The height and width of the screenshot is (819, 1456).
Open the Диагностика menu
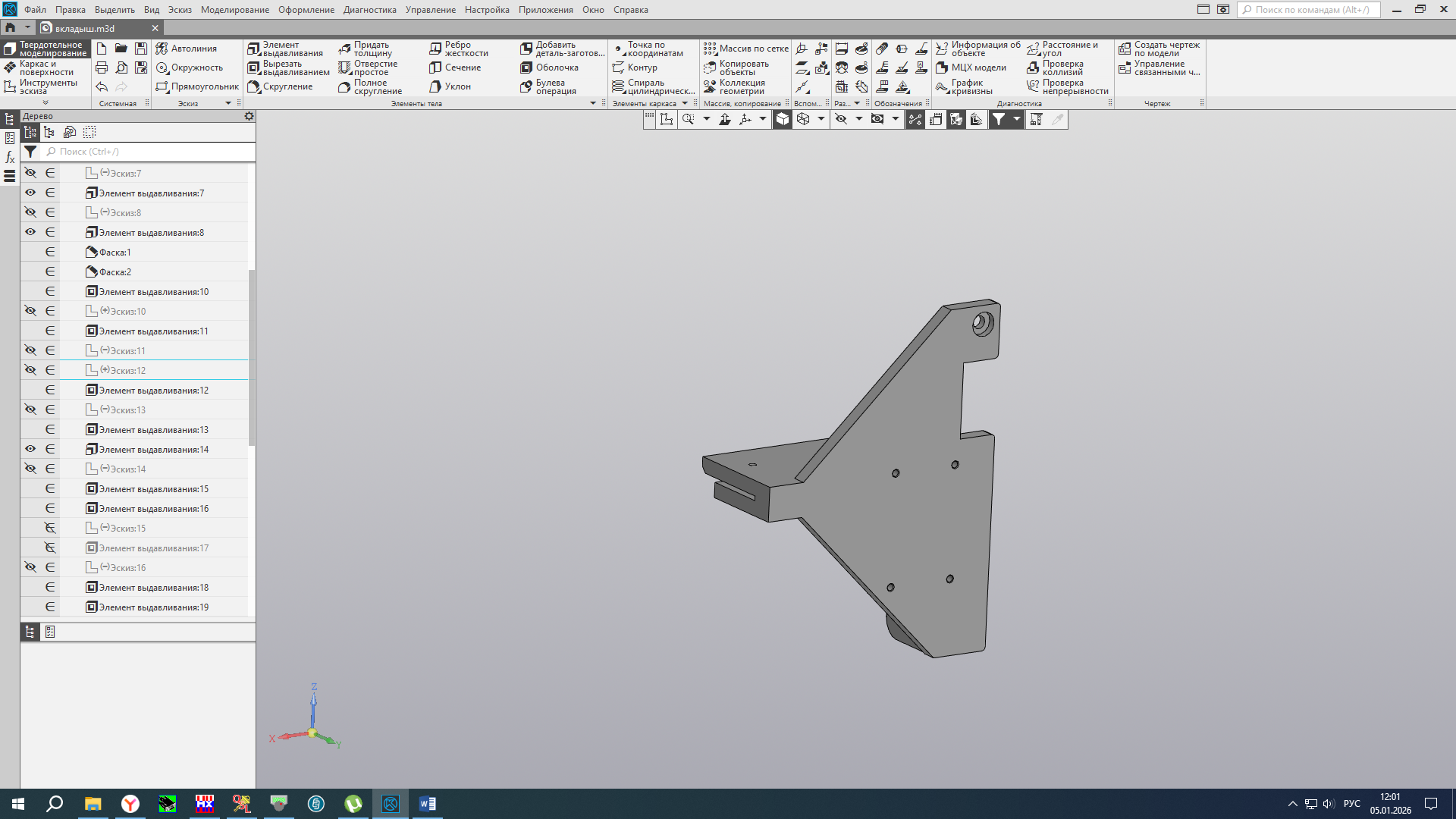tap(369, 10)
